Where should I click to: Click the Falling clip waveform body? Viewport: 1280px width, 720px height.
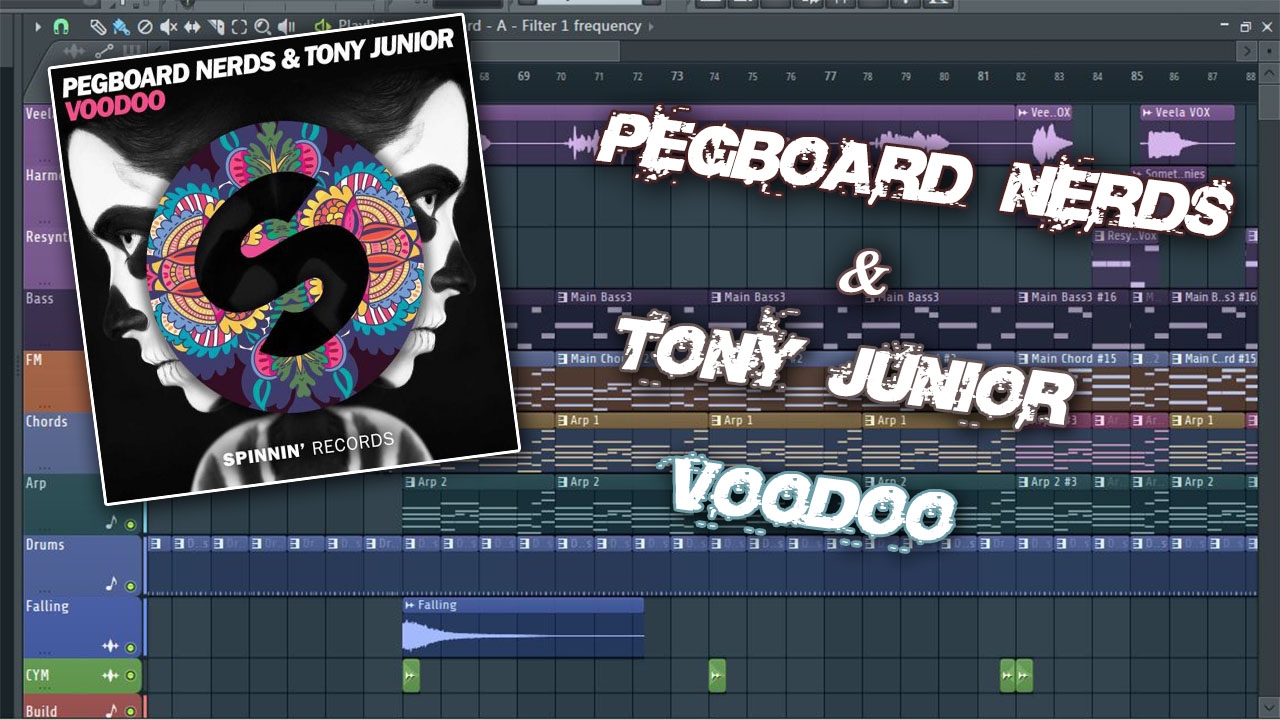click(523, 635)
